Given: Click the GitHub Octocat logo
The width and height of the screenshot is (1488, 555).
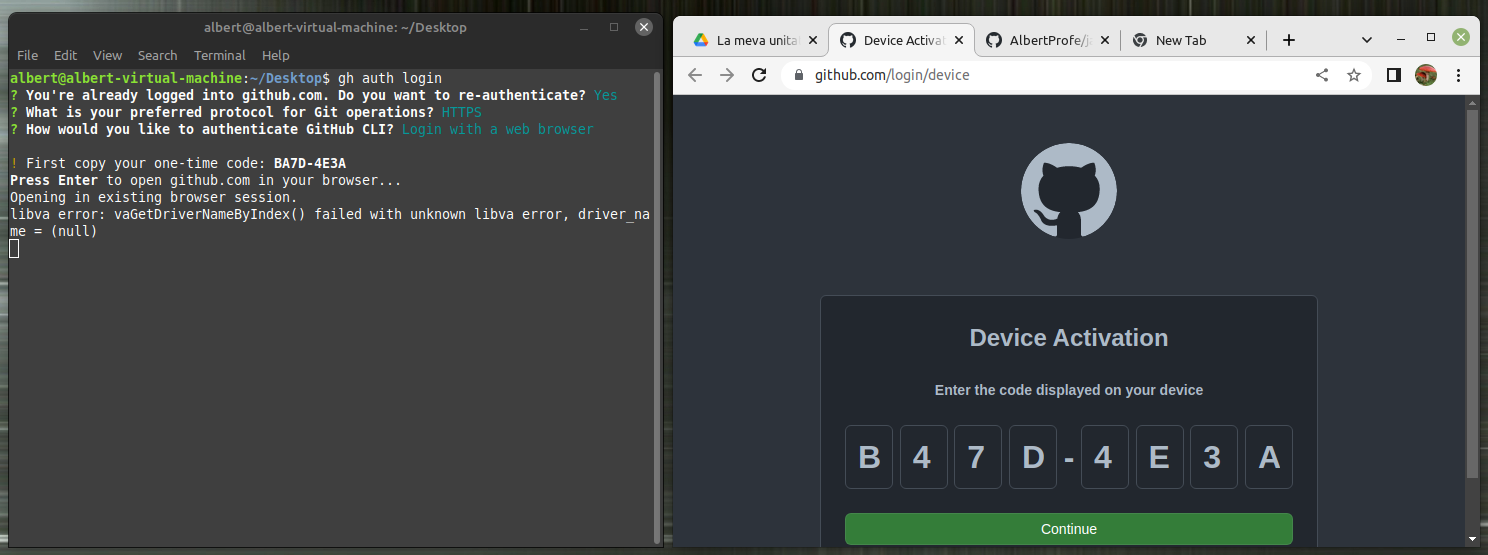Looking at the screenshot, I should click(1069, 190).
